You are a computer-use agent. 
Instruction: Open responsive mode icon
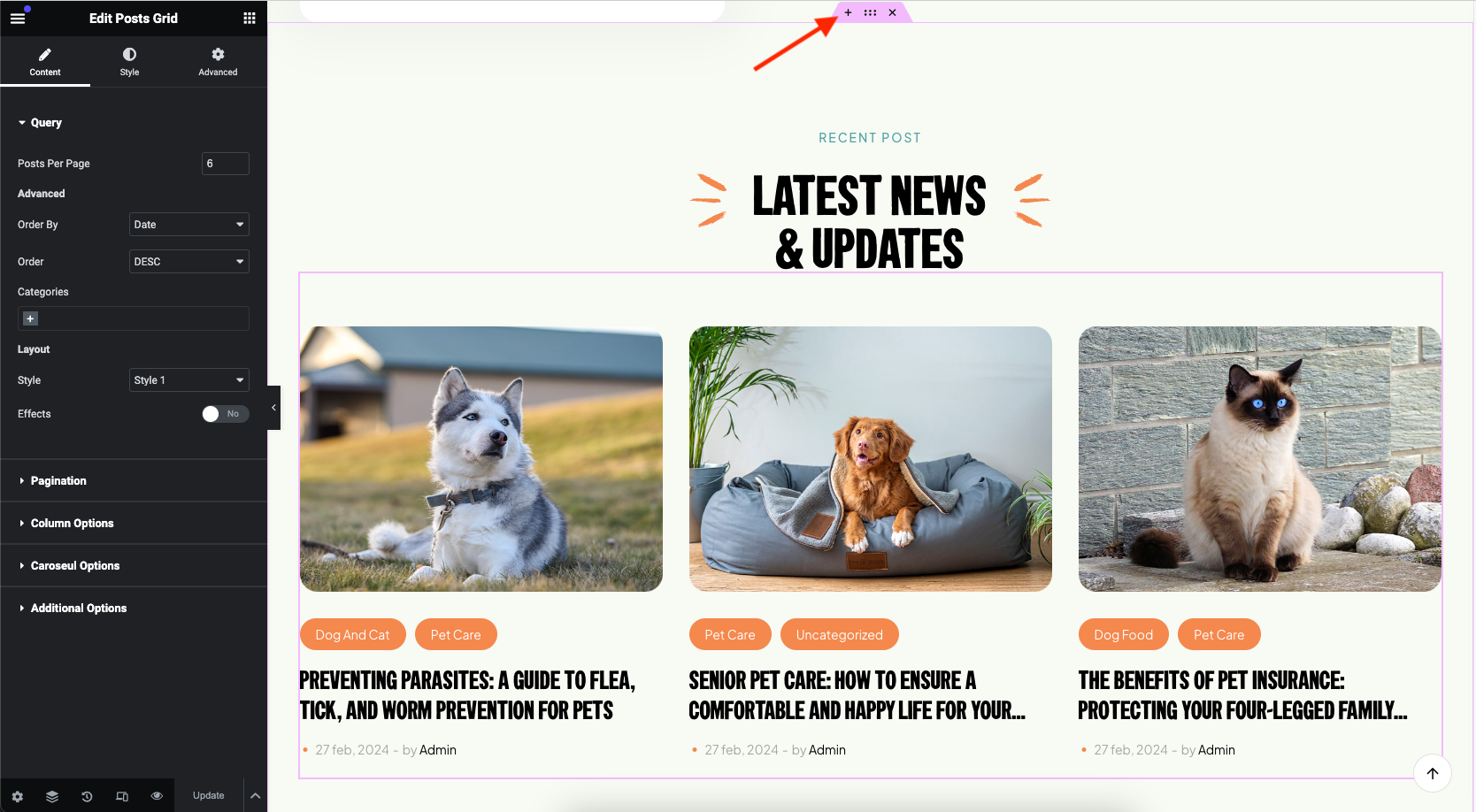(122, 796)
